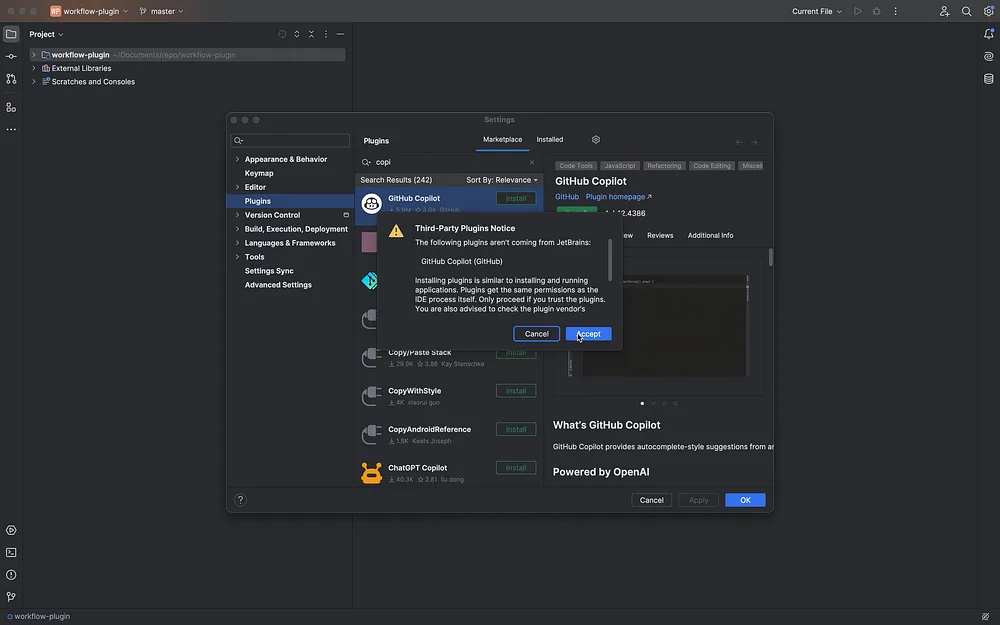Open the master branch dropdown

click(161, 11)
